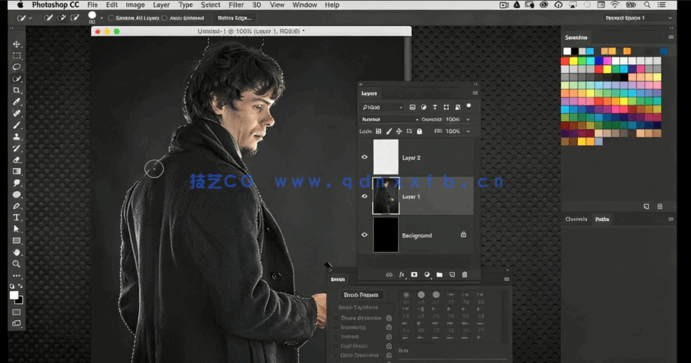Screen dimensions: 691x363
Task: Enable Sample All Layers checkbox
Action: [111, 18]
